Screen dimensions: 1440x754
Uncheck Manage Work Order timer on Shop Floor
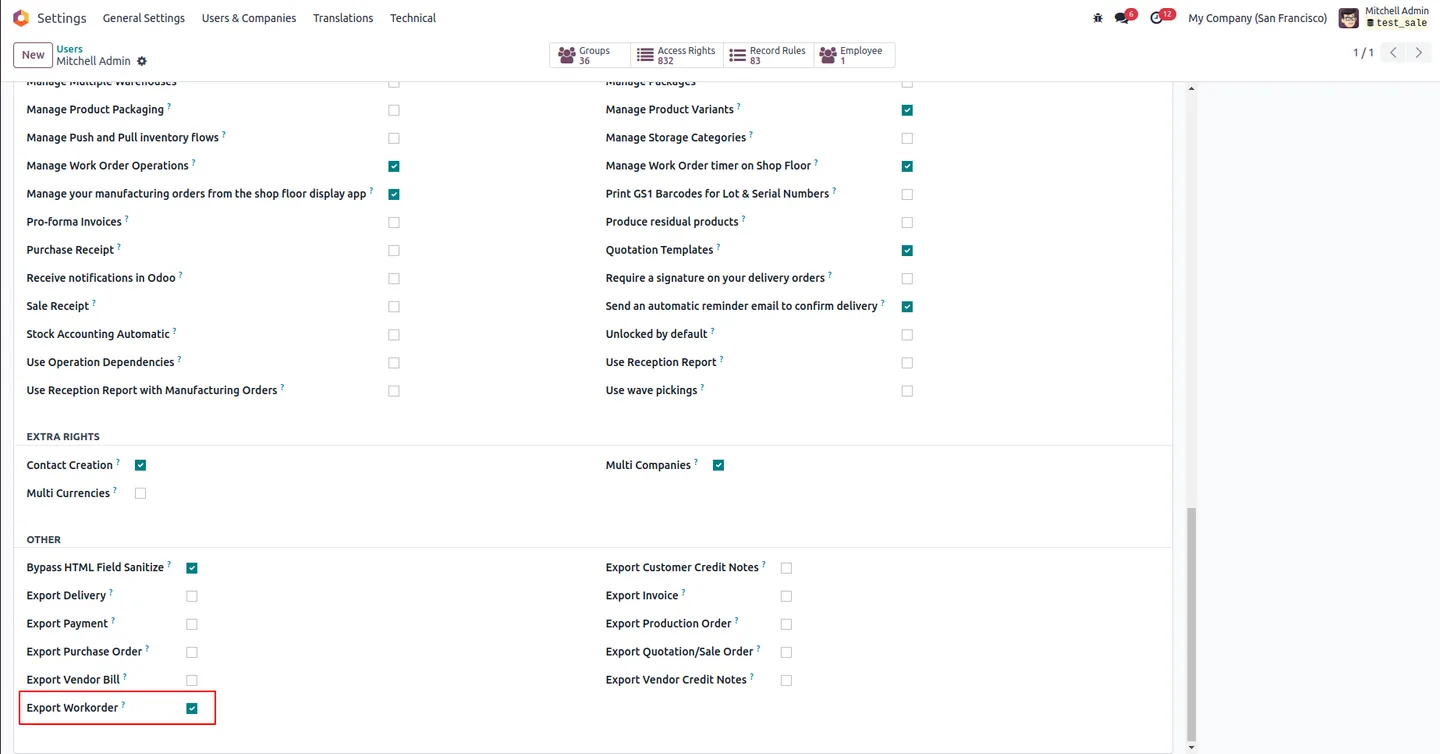coord(907,166)
